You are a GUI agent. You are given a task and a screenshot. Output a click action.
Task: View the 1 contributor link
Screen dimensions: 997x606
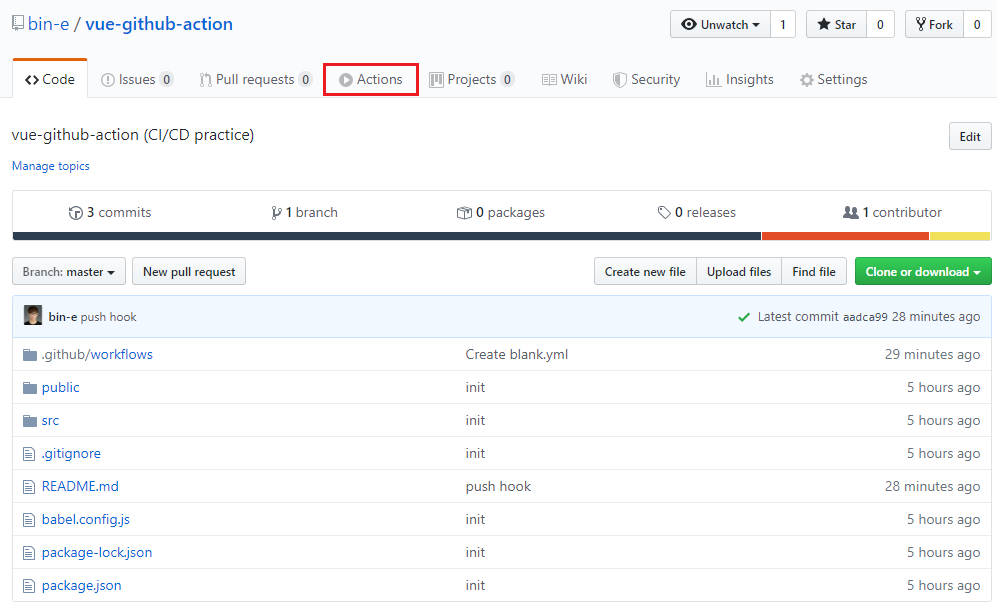coord(892,212)
